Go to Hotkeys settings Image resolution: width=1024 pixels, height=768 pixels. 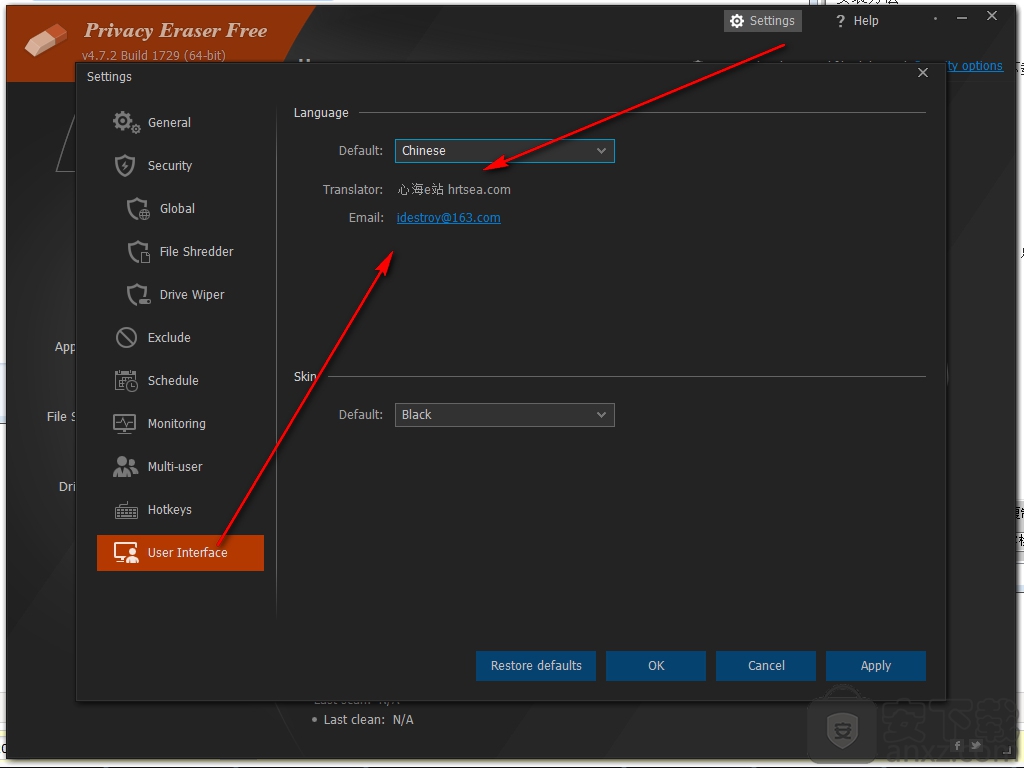point(180,509)
